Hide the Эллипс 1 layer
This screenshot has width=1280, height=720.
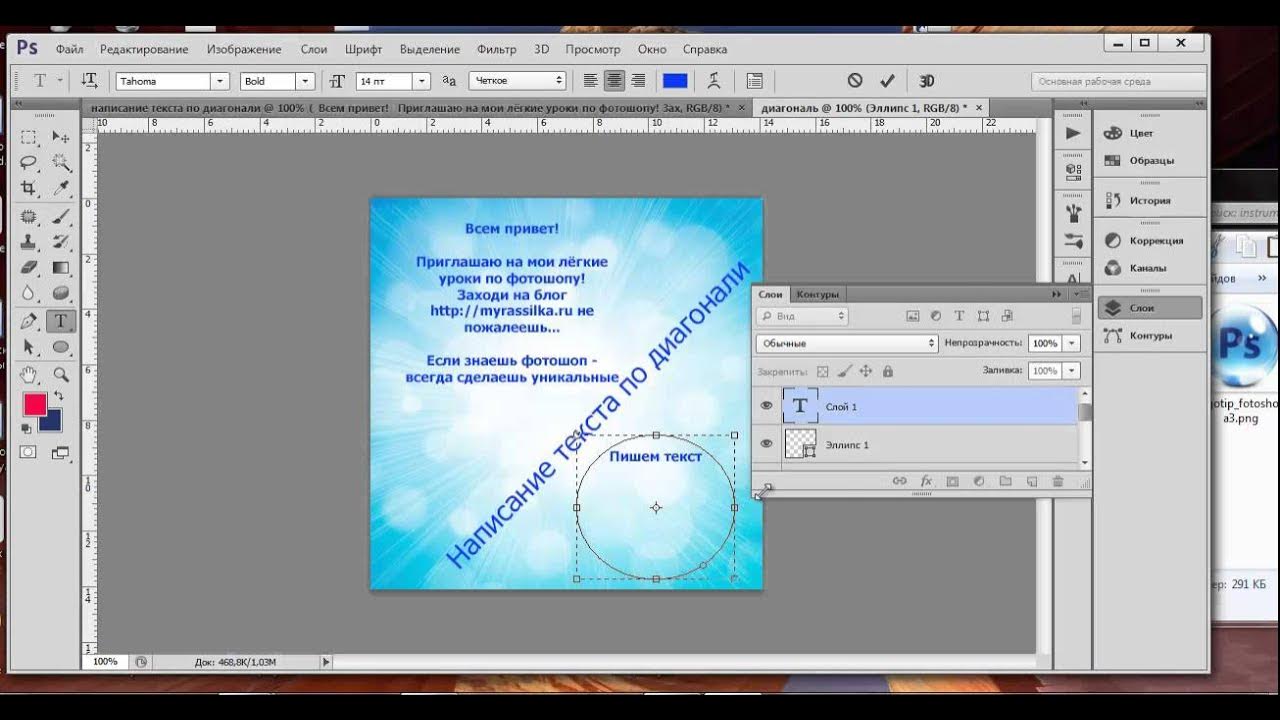point(767,444)
